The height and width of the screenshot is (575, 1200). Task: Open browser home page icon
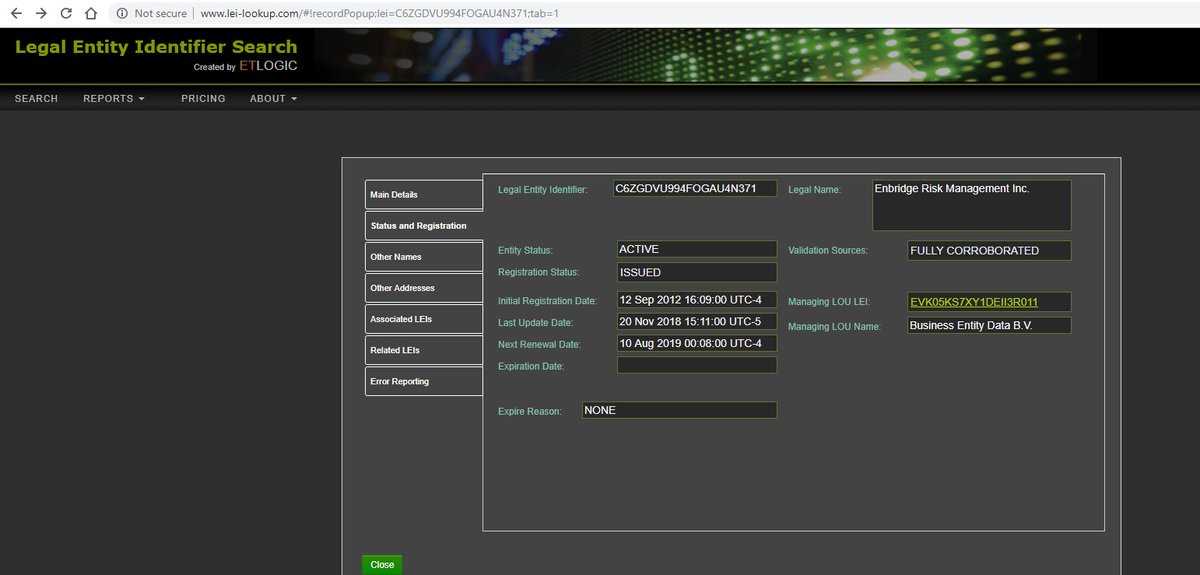coord(91,14)
